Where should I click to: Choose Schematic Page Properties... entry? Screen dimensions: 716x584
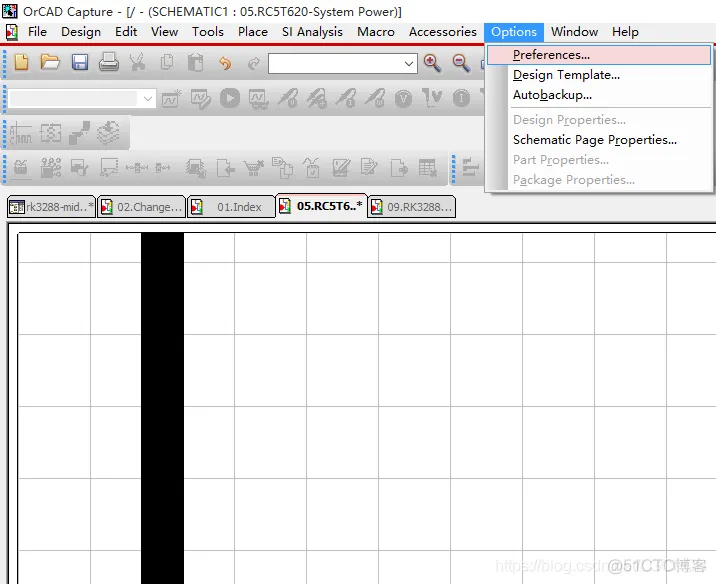[x=599, y=140]
